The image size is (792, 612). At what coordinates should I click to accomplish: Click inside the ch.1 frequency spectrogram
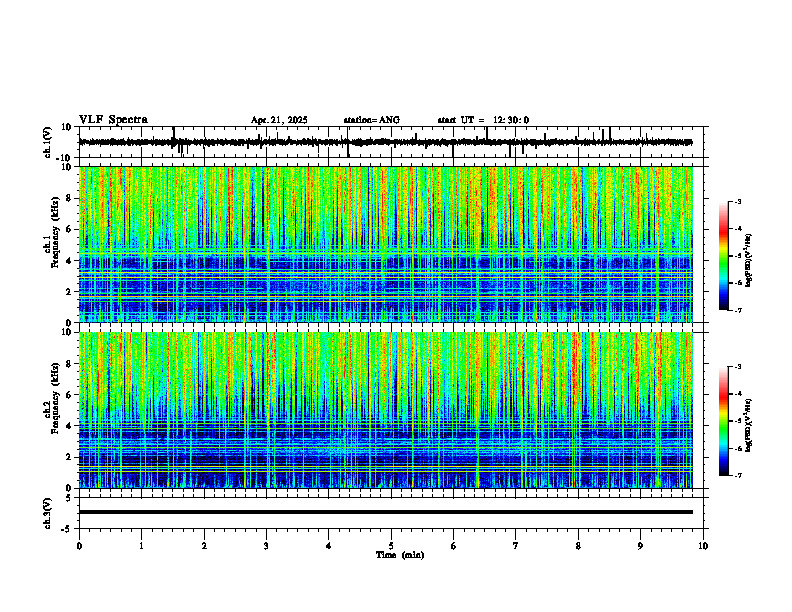(x=385, y=244)
